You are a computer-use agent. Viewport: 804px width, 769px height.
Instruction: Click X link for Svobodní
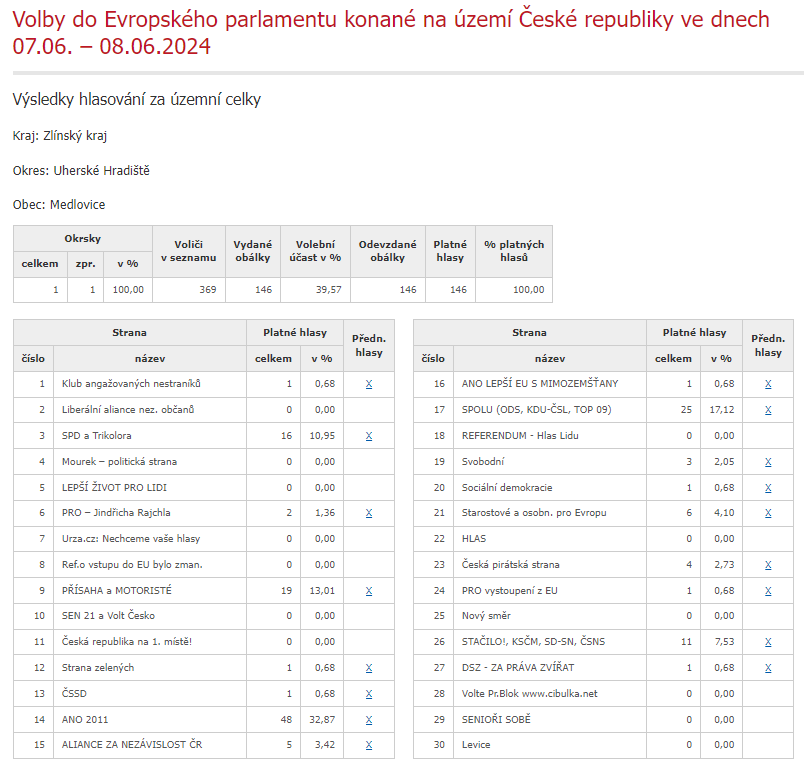pos(768,462)
